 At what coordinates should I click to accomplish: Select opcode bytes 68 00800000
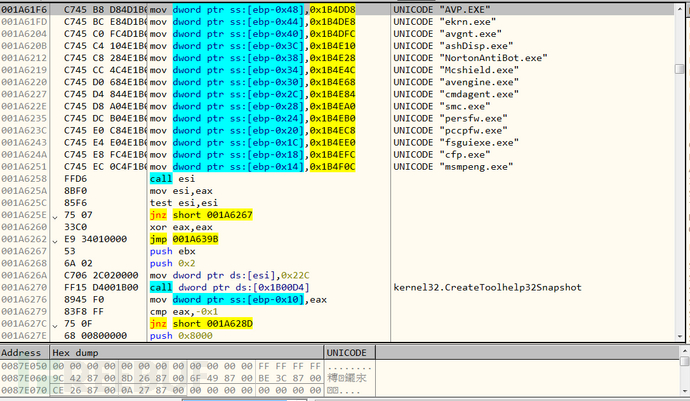[95, 336]
